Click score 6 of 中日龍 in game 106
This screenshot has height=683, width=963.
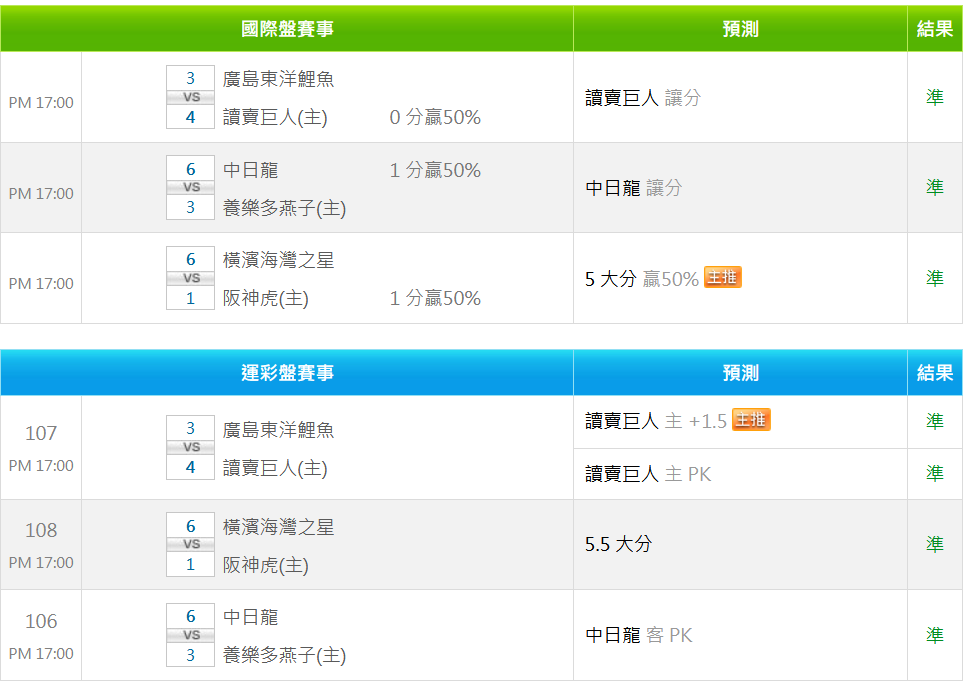tap(190, 616)
